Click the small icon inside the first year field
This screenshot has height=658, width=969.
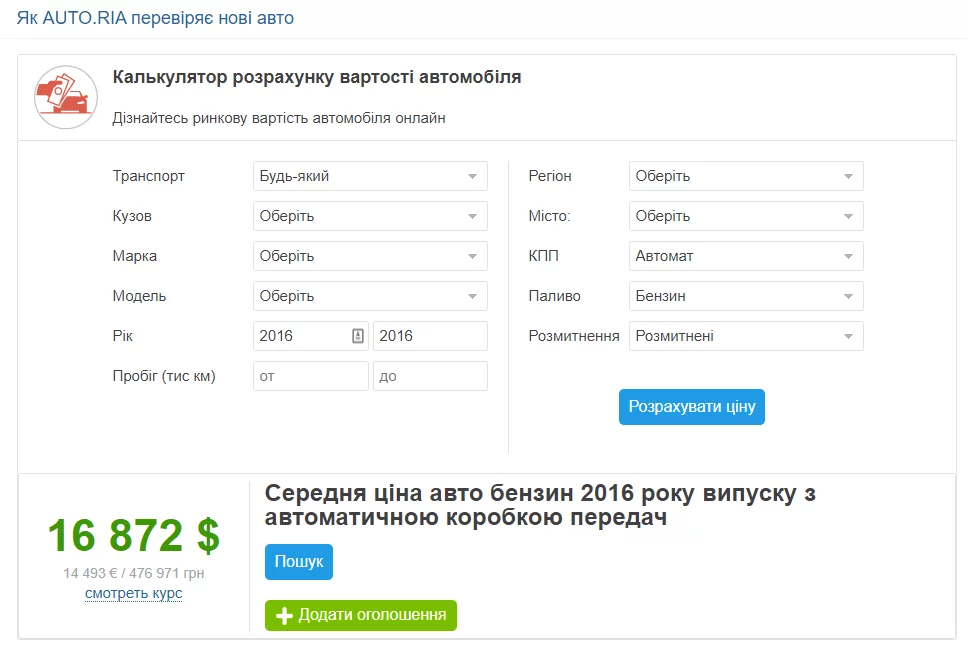pos(358,336)
